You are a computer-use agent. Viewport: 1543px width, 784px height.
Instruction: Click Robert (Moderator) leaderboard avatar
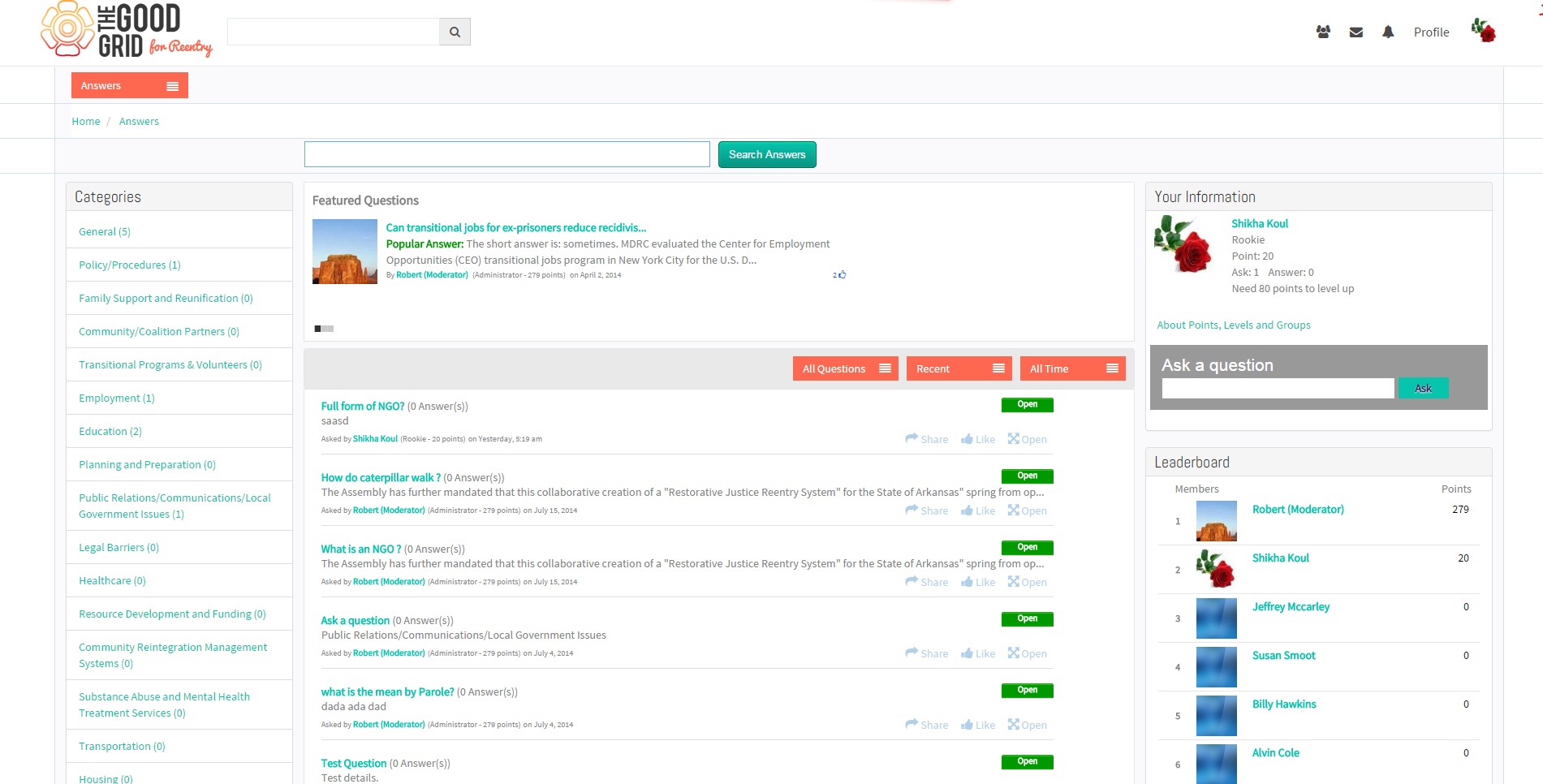click(1217, 521)
